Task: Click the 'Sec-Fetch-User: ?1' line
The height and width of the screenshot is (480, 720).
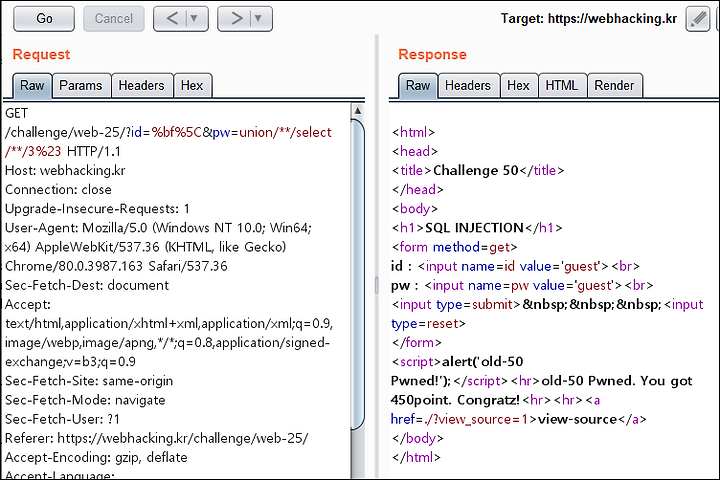Action: pyautogui.click(x=62, y=419)
